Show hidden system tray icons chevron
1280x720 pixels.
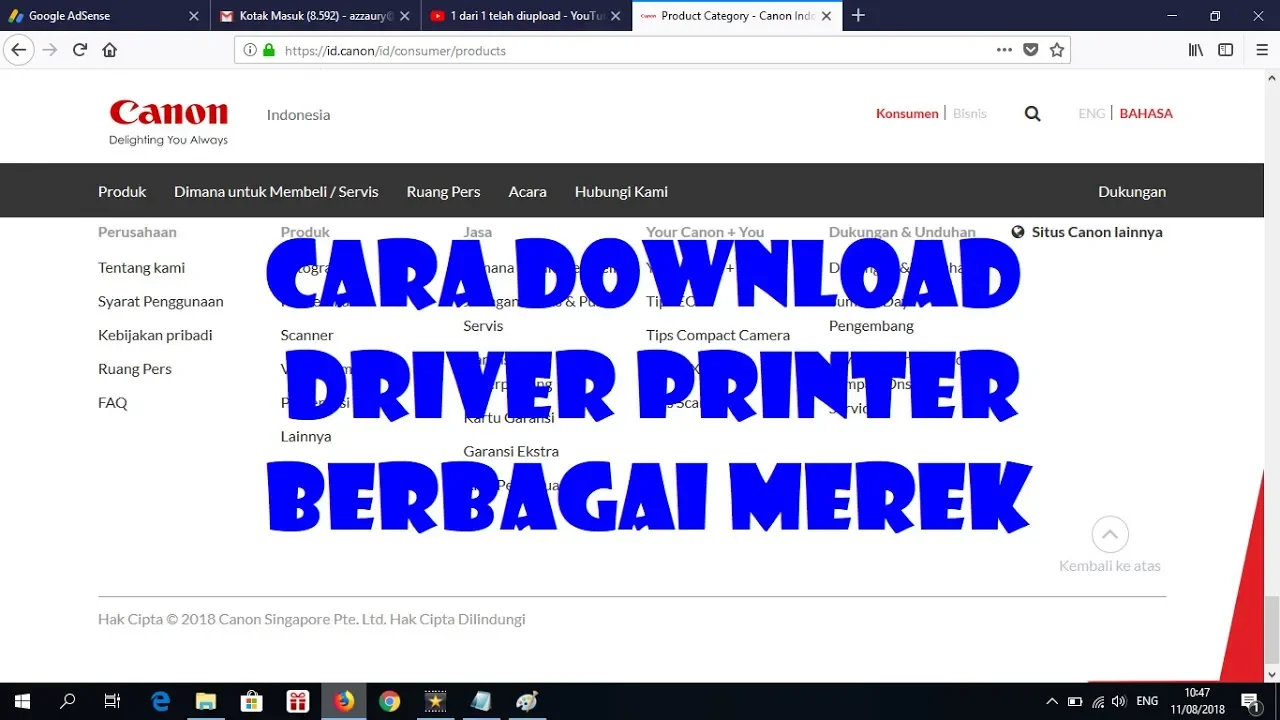pos(1052,701)
